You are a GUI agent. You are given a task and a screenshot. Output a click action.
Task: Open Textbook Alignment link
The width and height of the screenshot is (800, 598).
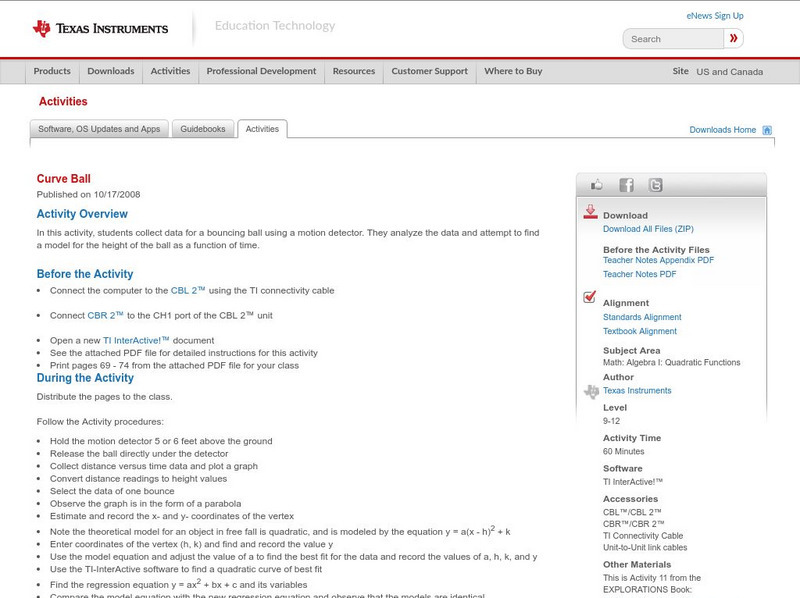pyautogui.click(x=640, y=331)
